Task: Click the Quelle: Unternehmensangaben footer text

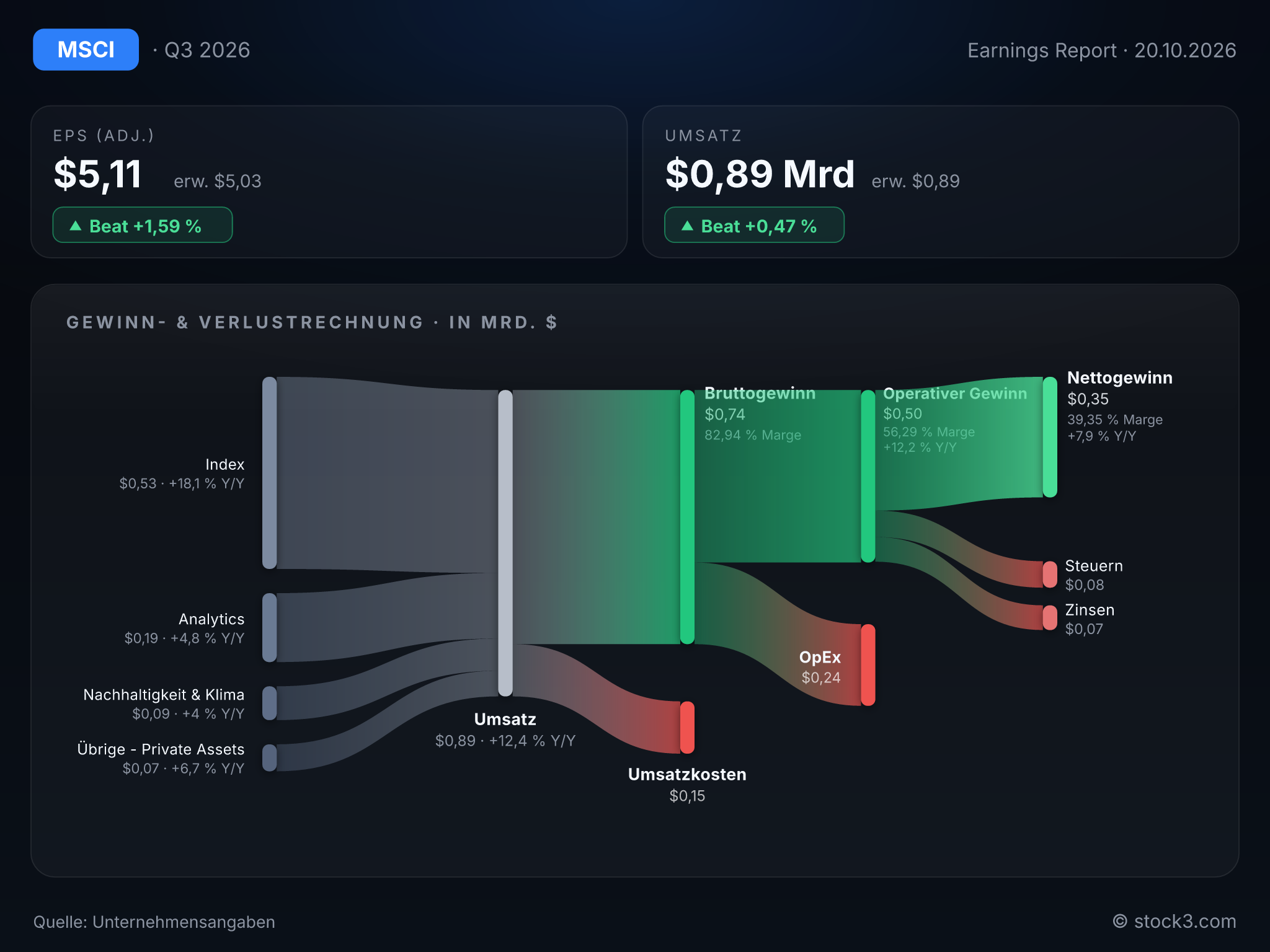Action: click(154, 922)
